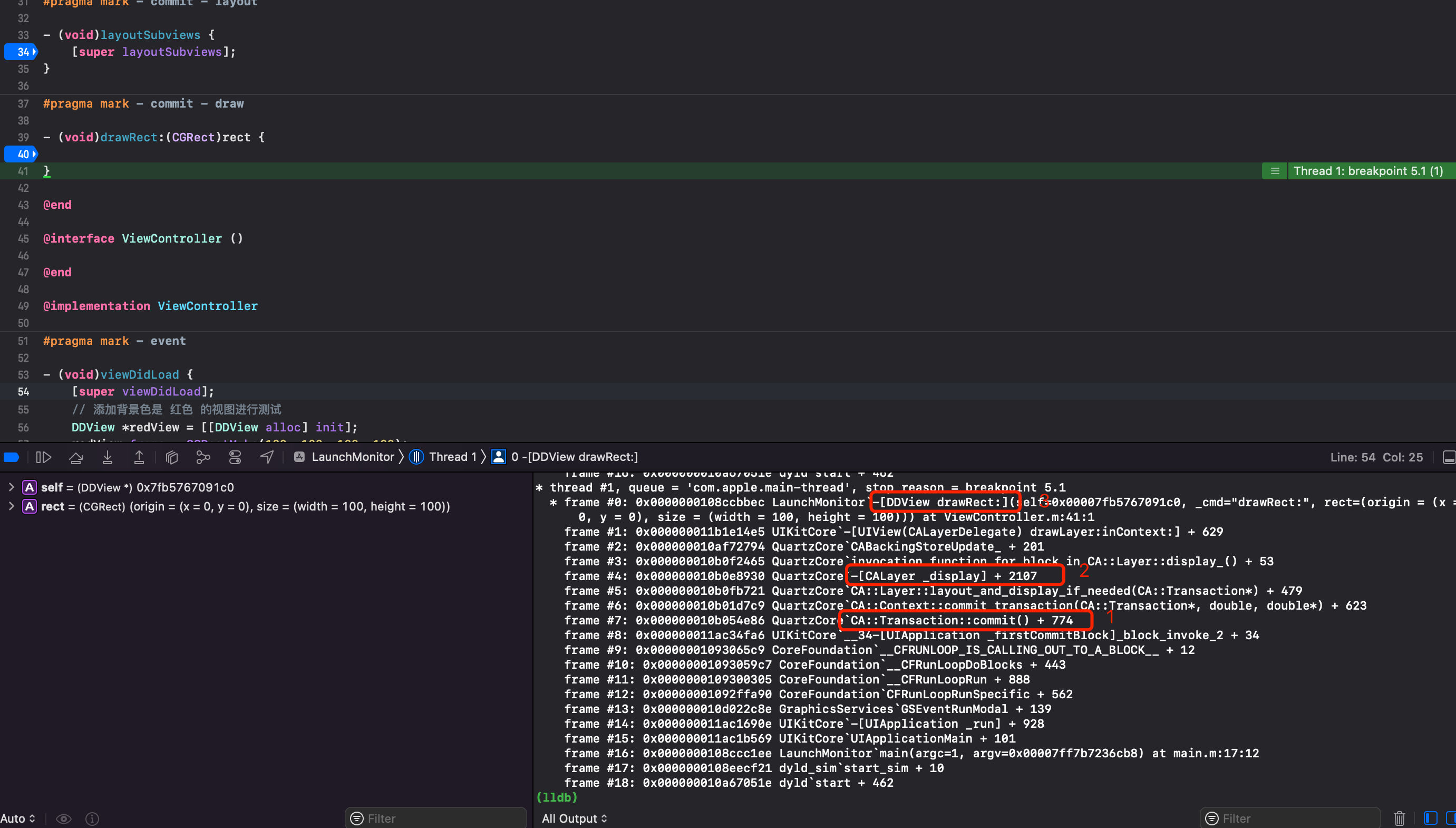Expand the self variable
This screenshot has height=828, width=1456.
click(12, 487)
